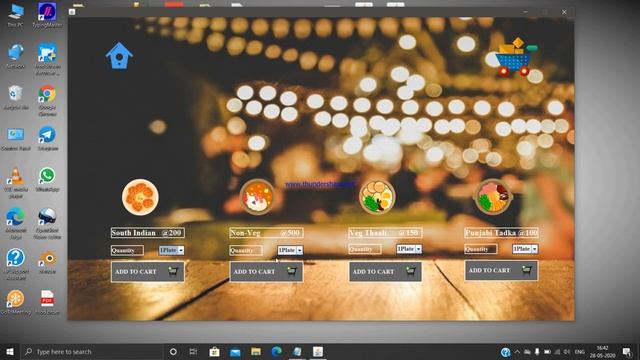Open the TypingMaster desktop shortcut
Viewport: 640px width, 360px height.
click(47, 15)
